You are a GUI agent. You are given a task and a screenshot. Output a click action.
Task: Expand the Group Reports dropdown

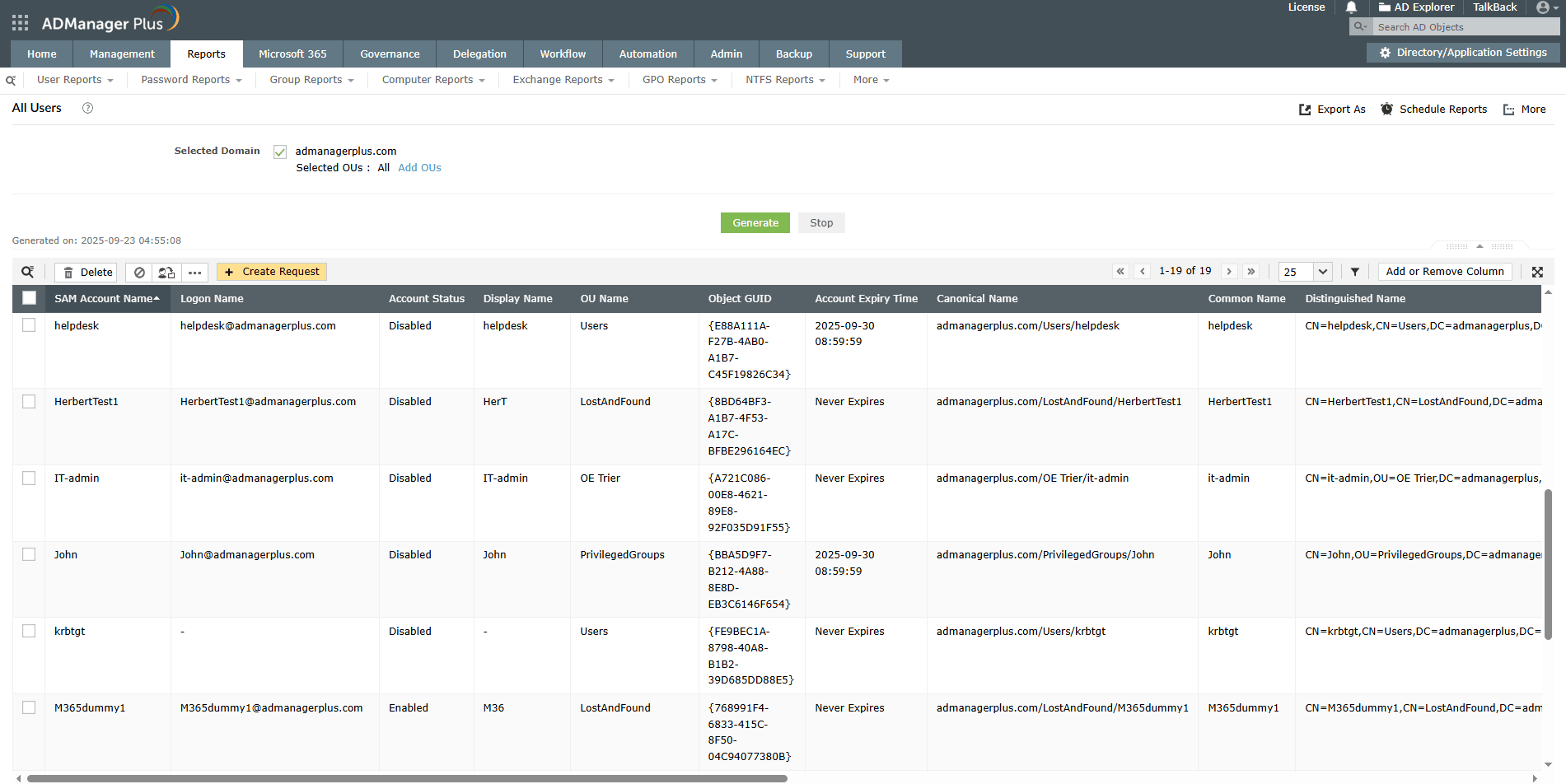coord(311,80)
